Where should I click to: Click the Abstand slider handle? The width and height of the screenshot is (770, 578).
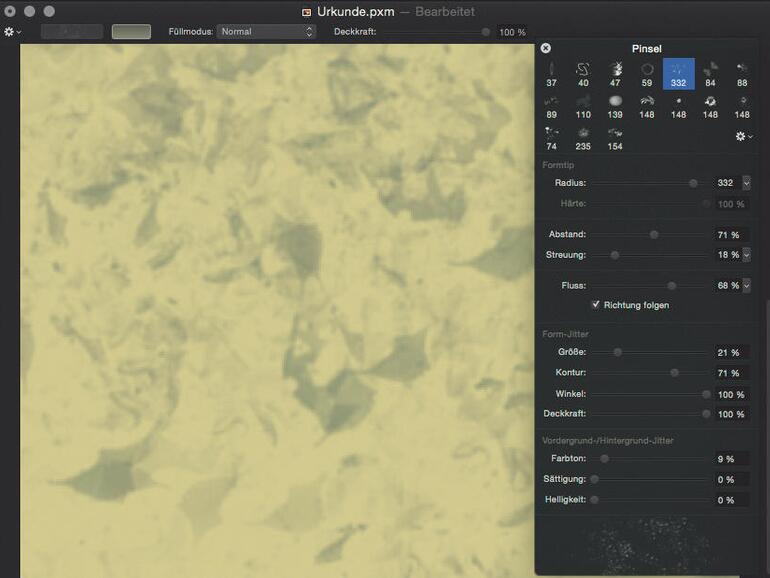(654, 235)
